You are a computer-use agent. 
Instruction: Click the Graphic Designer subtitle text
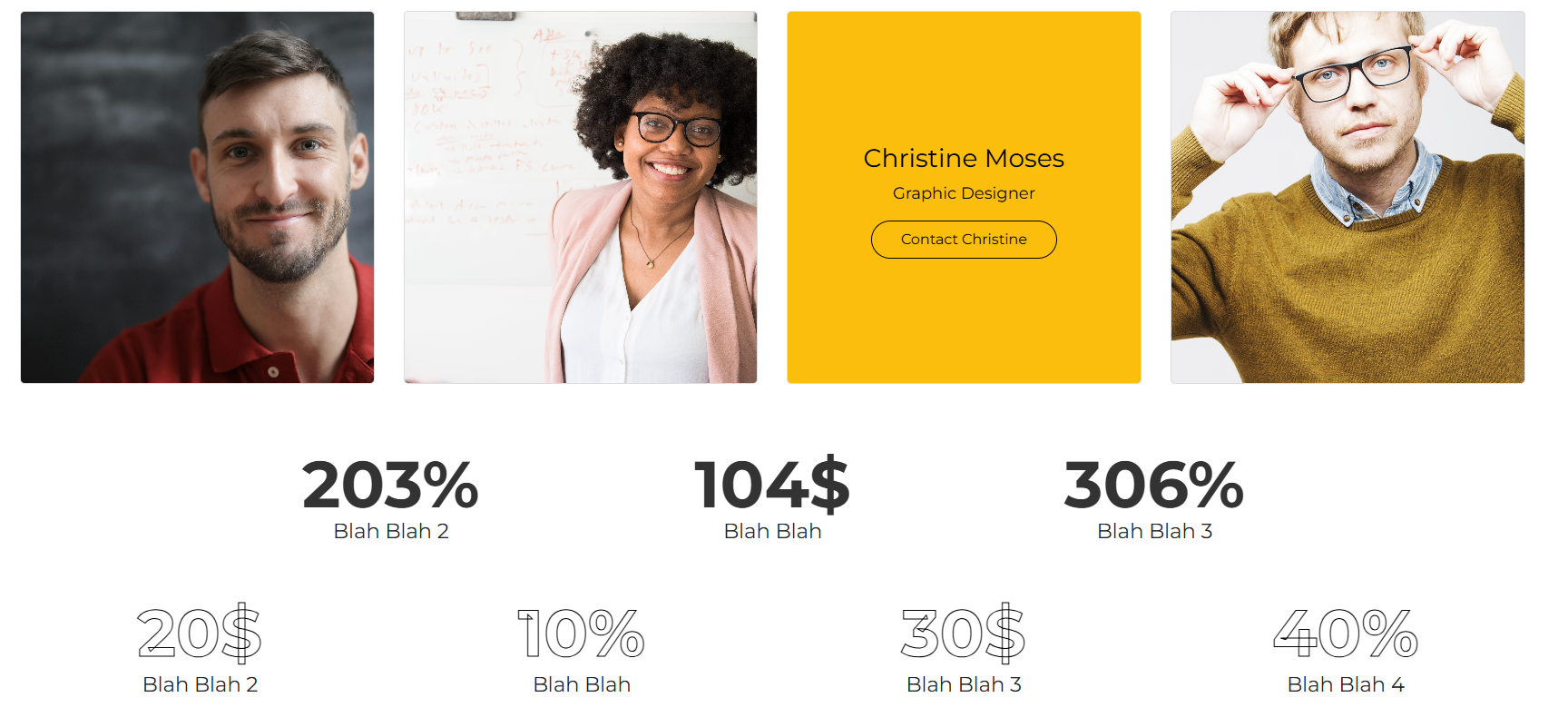tap(963, 192)
